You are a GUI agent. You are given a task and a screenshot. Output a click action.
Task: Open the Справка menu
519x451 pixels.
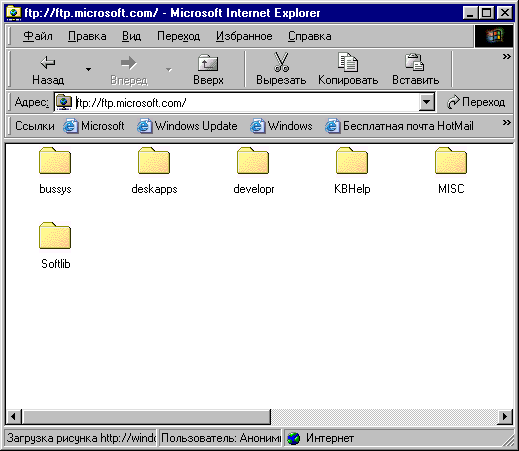click(x=310, y=36)
